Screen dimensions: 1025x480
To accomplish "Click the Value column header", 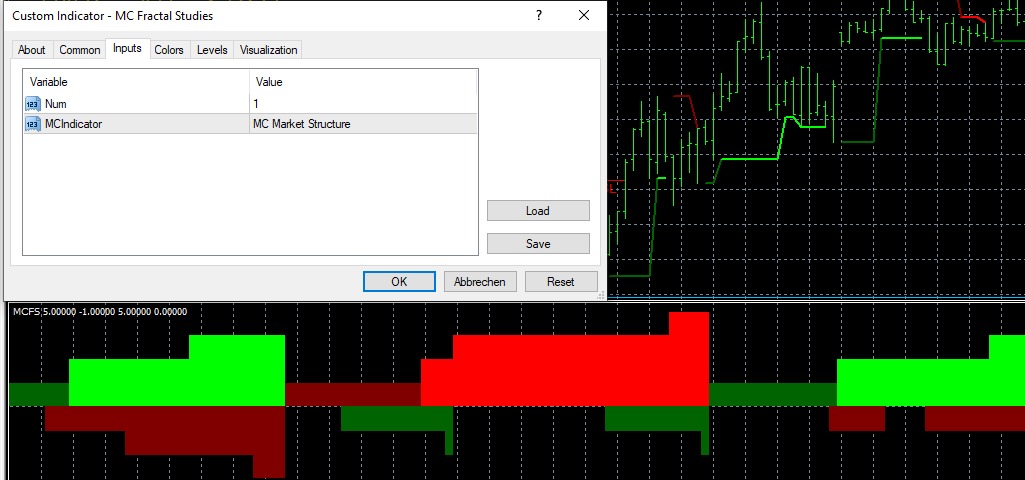I will pyautogui.click(x=363, y=82).
